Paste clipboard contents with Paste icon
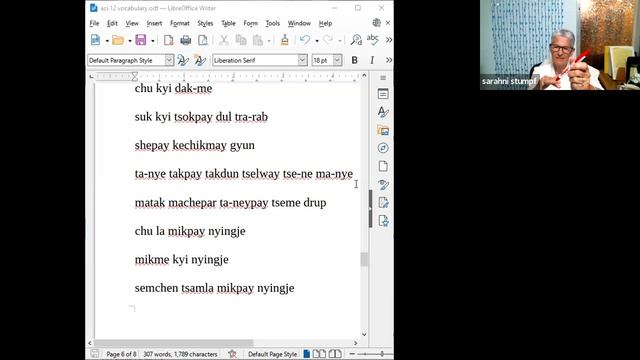 coord(258,40)
